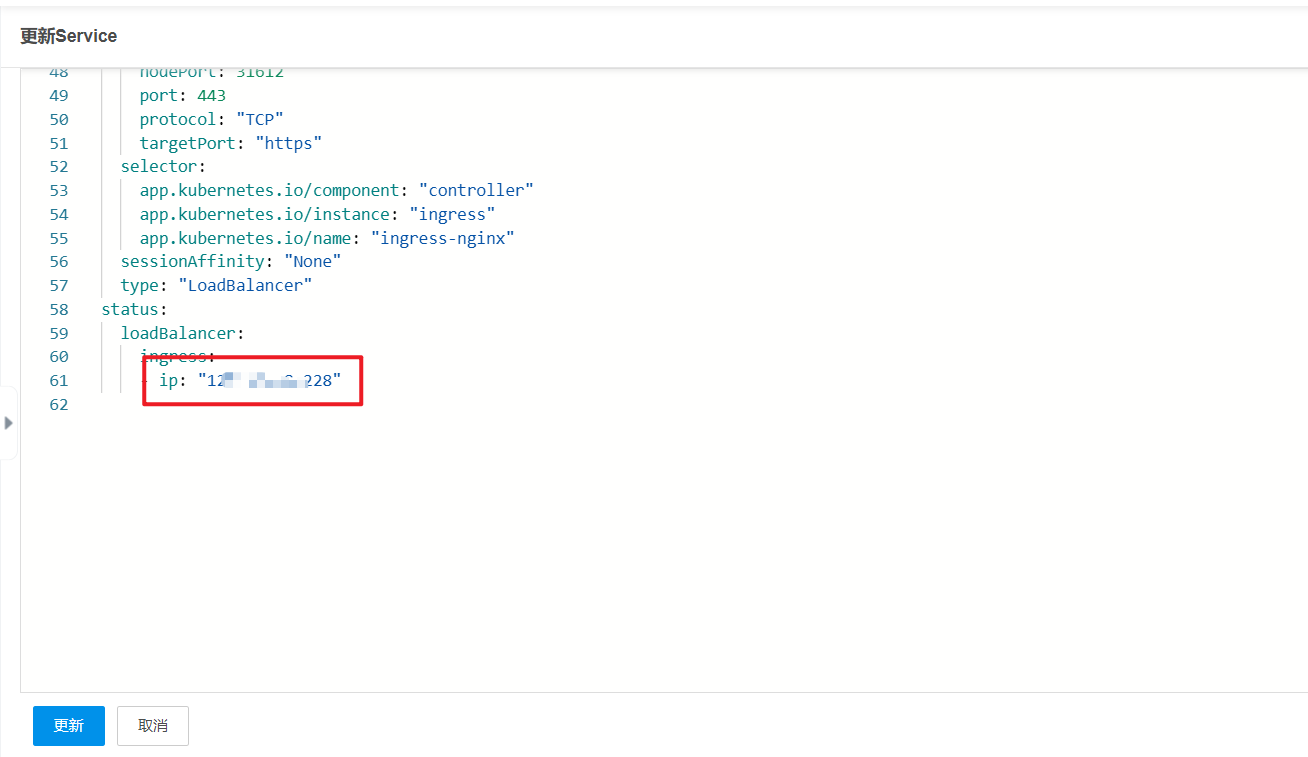Click the selector key in the editor

click(159, 166)
